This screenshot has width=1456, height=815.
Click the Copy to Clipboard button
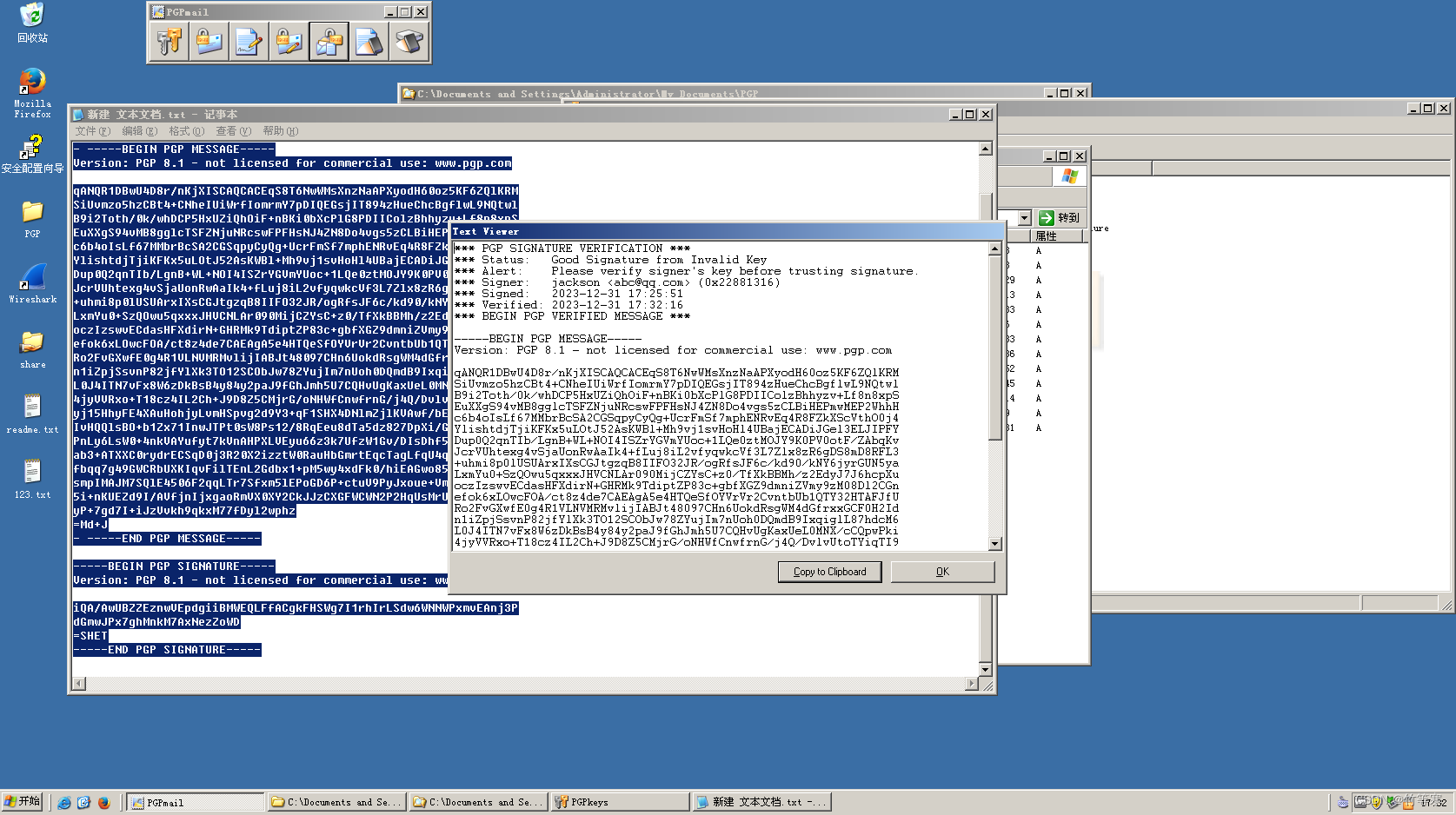(829, 572)
